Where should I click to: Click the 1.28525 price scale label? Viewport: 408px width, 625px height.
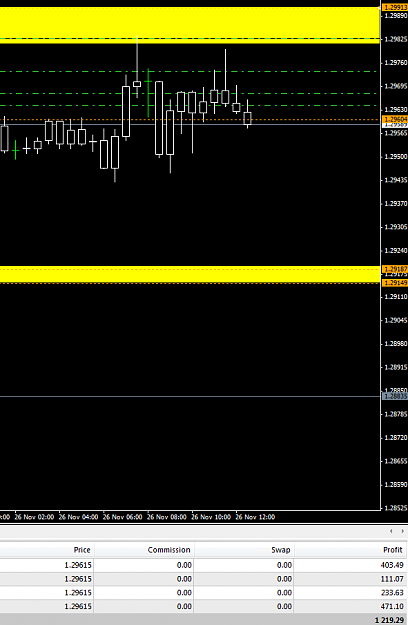click(x=396, y=508)
